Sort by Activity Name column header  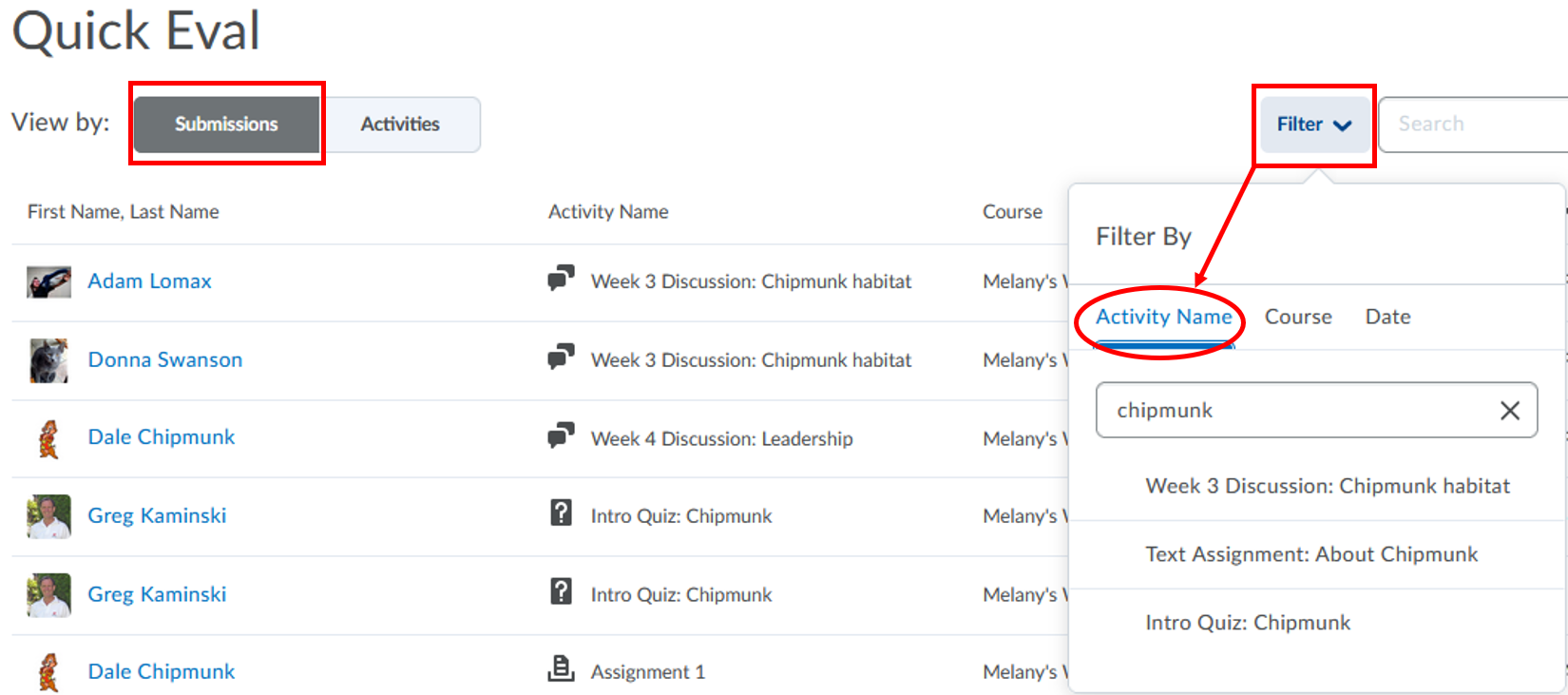click(608, 212)
